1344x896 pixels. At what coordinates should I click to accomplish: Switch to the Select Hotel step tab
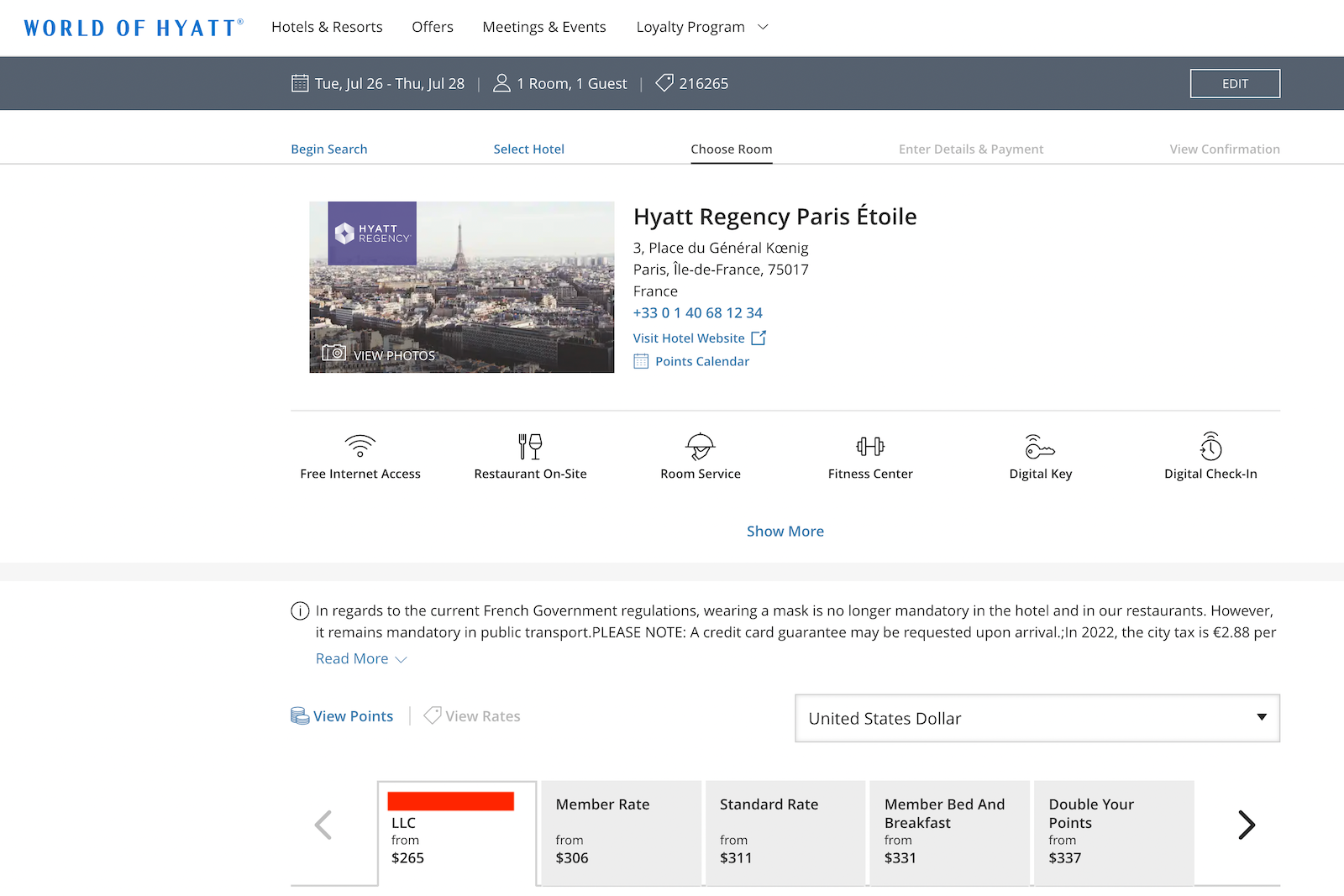tap(528, 149)
